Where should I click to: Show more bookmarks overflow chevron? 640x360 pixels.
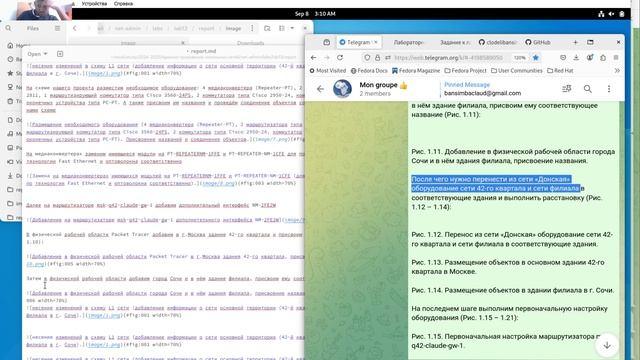[x=617, y=71]
